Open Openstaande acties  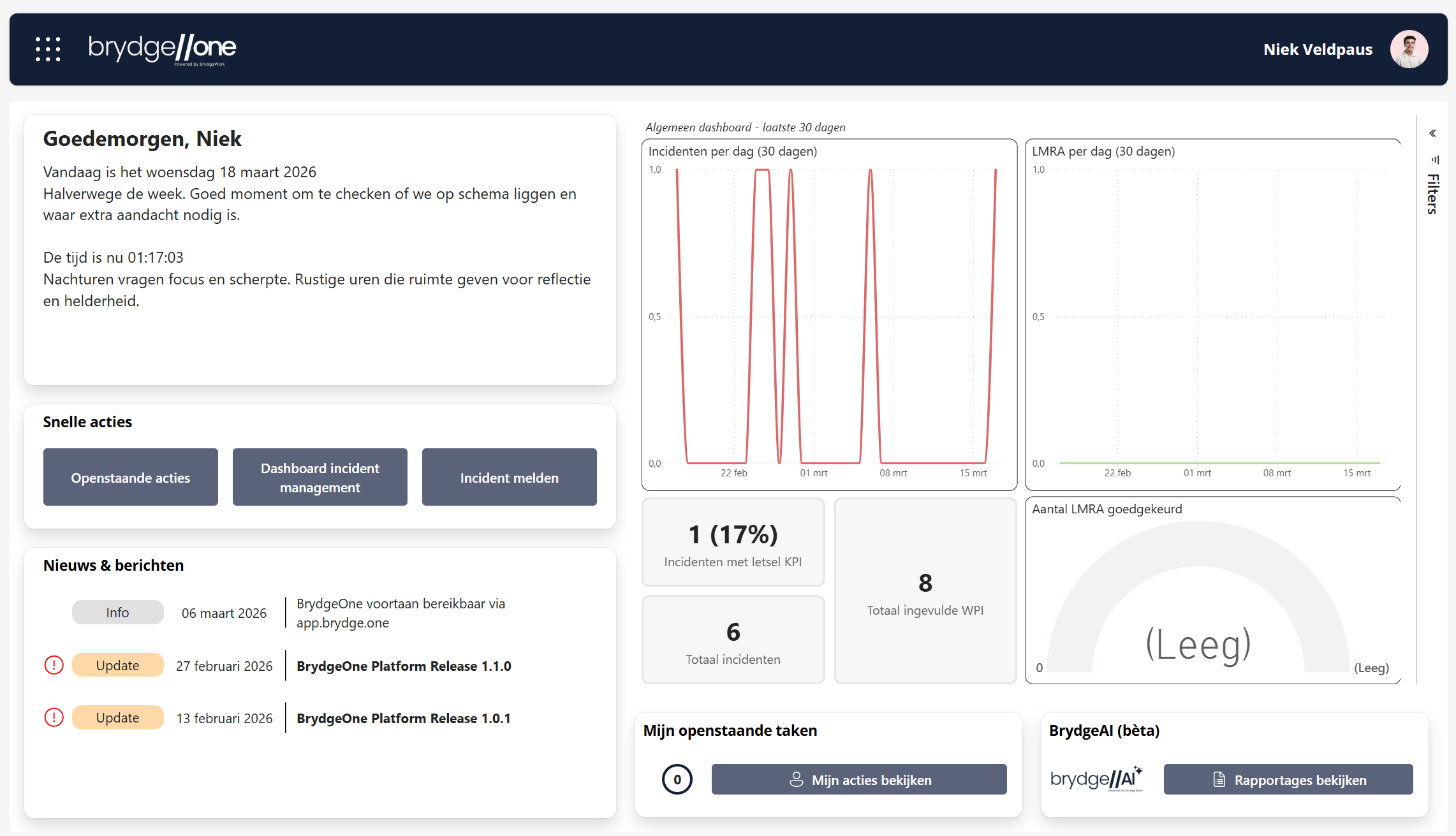(x=130, y=477)
